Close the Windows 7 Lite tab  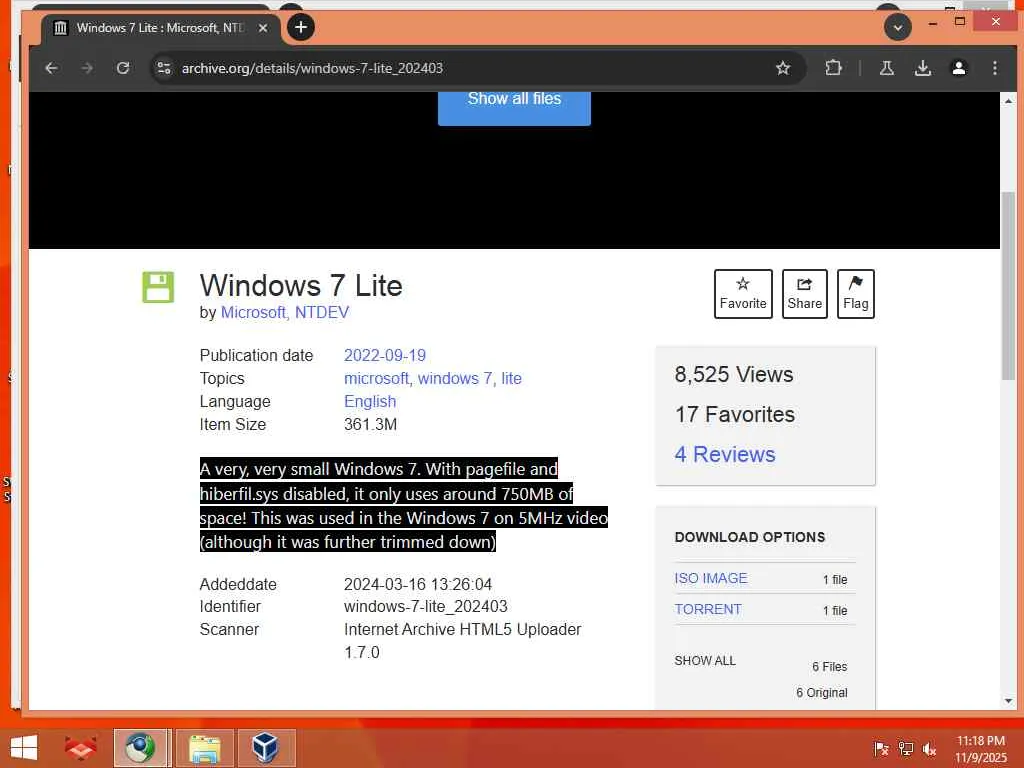263,28
